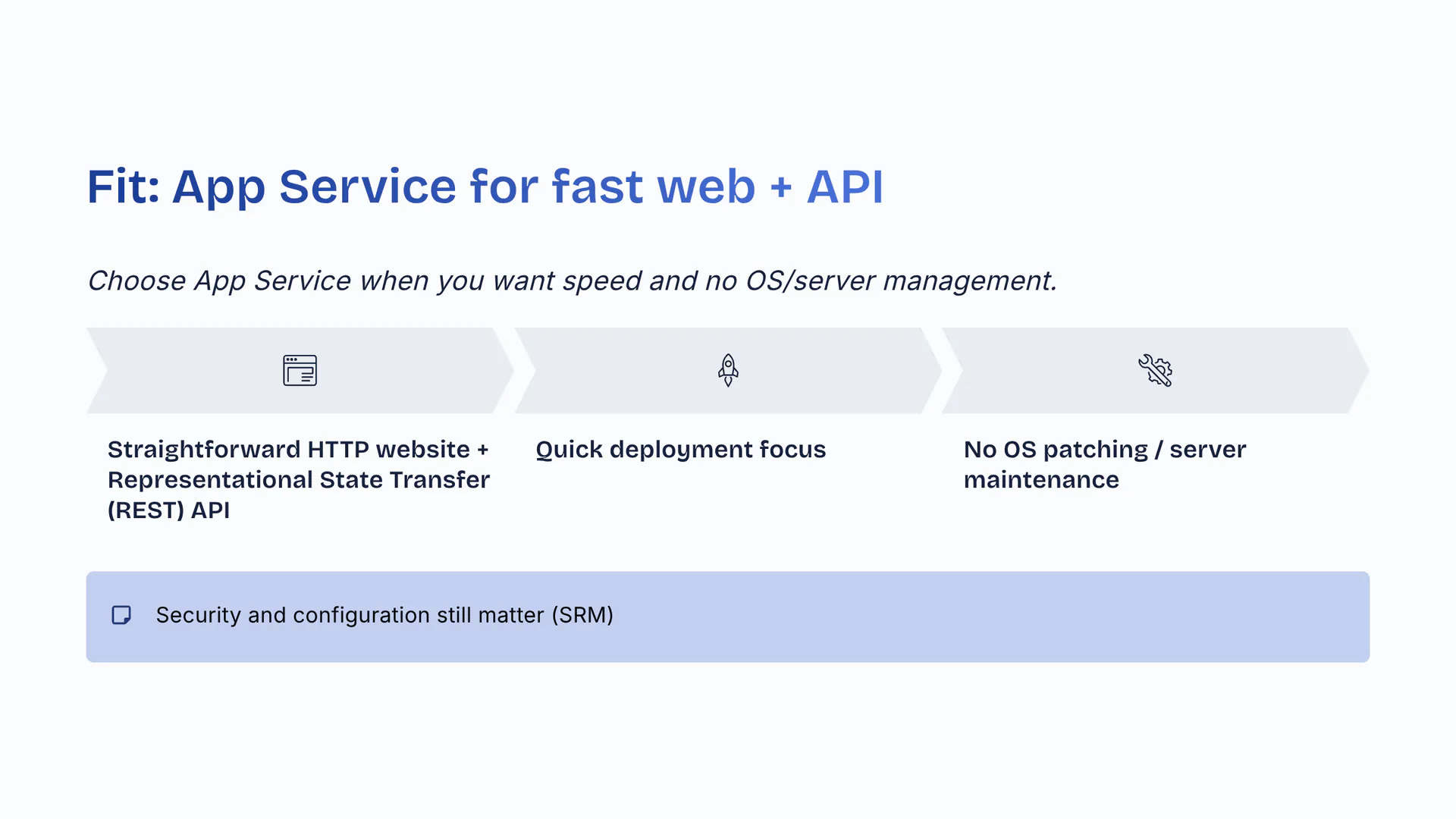
Task: Click the 'Straightforward HTTP website' text
Action: 288,450
